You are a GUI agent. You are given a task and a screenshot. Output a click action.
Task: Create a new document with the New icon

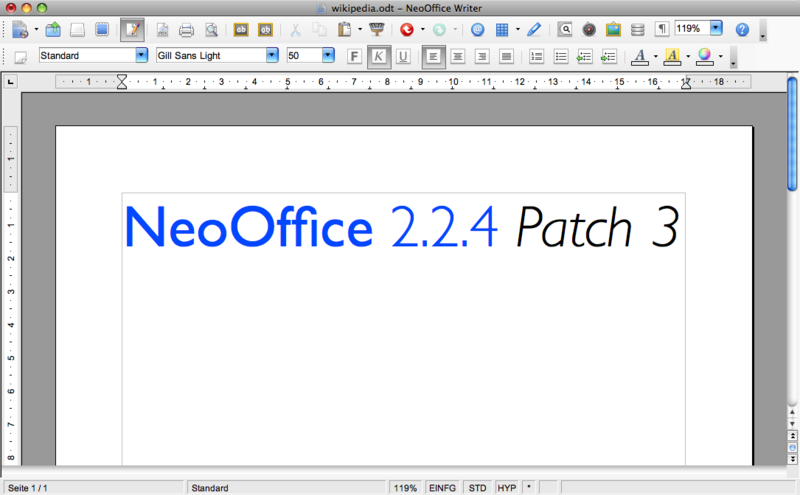click(20, 30)
